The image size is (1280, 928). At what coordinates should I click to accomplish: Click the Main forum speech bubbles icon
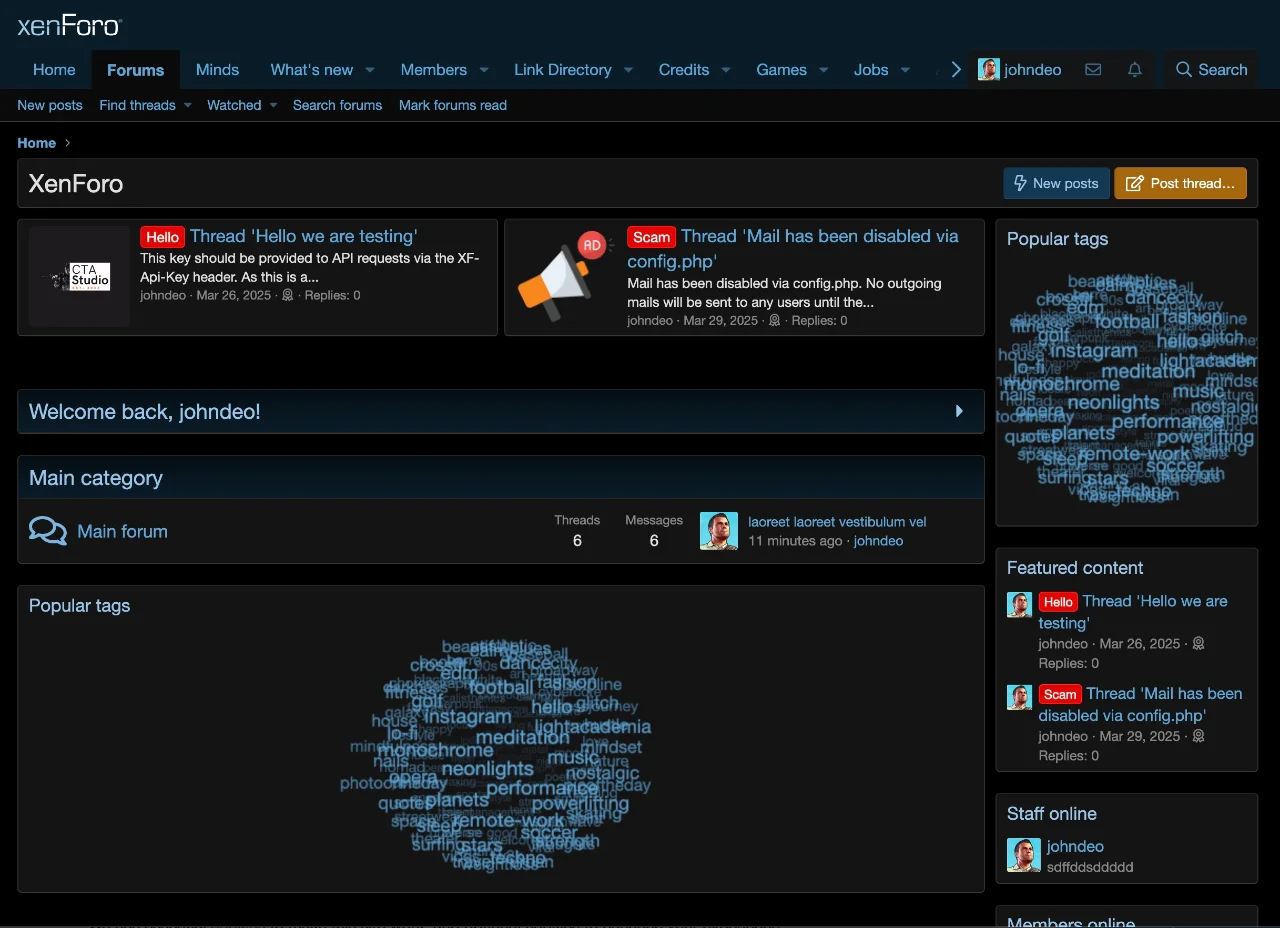[x=48, y=531]
